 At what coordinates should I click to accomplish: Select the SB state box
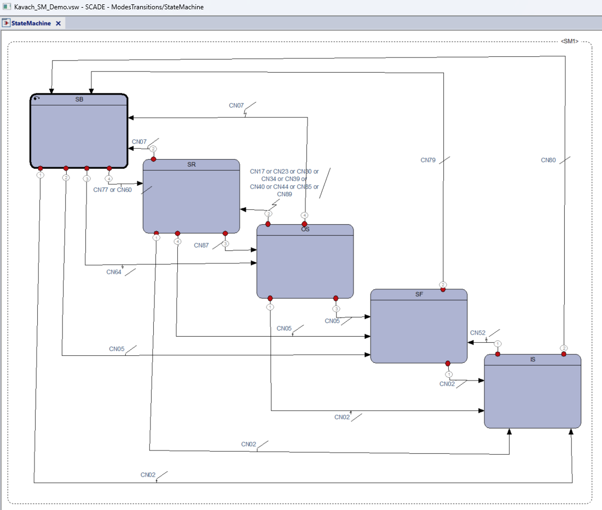point(79,131)
